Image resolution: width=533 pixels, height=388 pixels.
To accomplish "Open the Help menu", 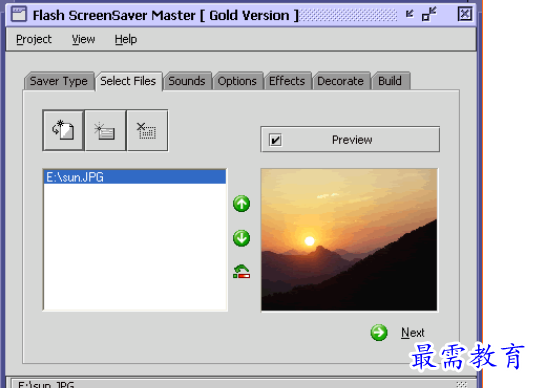I will tap(126, 39).
